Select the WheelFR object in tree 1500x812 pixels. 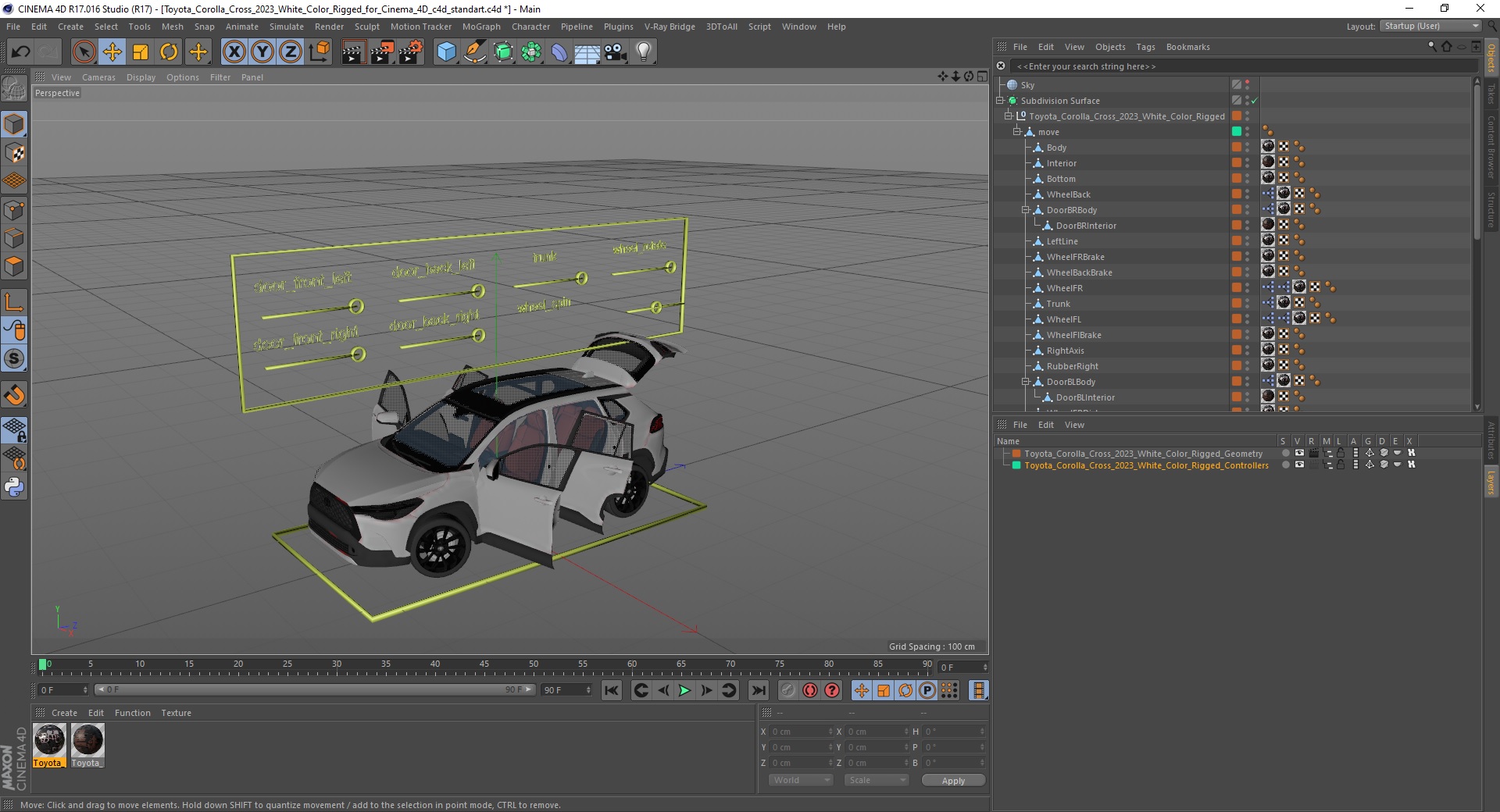click(1064, 288)
